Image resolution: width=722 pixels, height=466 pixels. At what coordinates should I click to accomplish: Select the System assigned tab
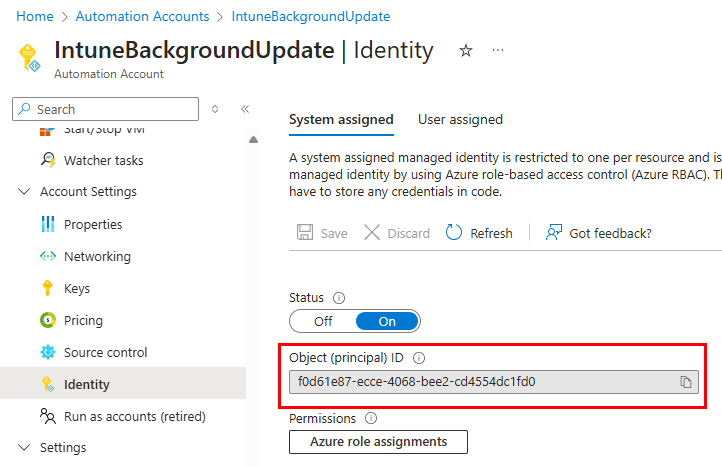(x=341, y=119)
